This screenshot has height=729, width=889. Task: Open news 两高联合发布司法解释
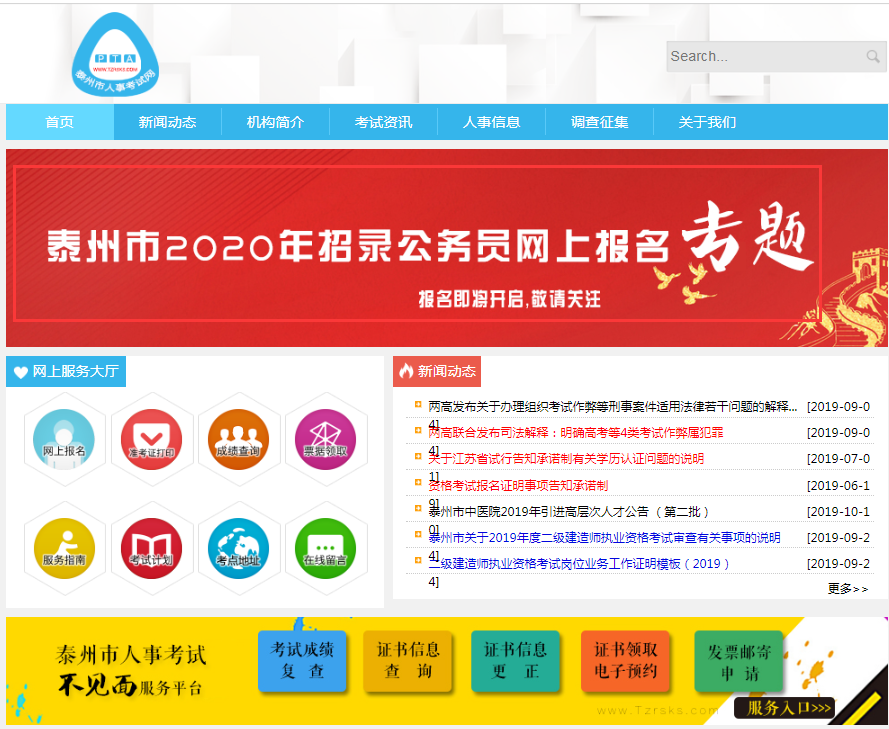point(575,433)
